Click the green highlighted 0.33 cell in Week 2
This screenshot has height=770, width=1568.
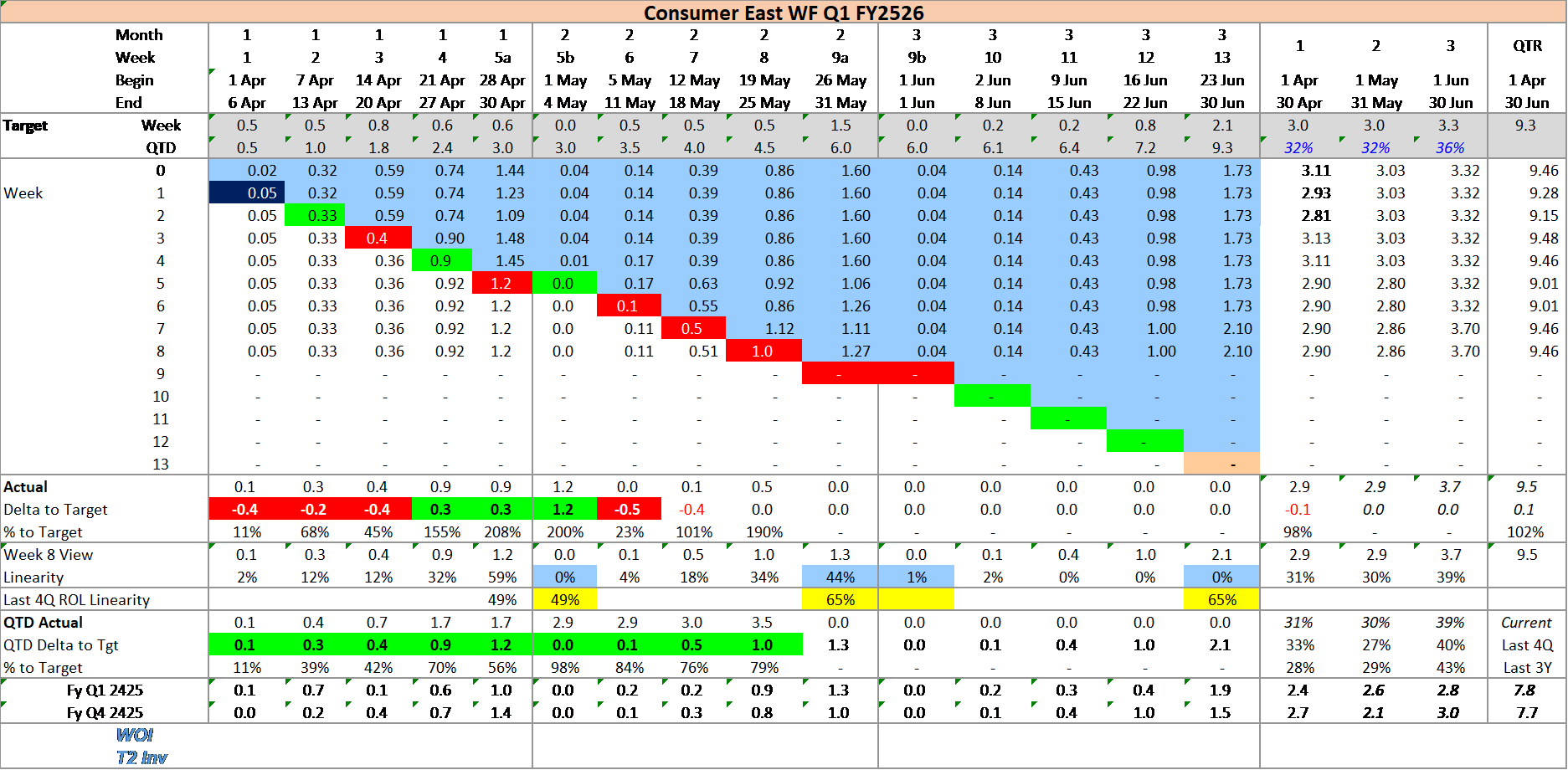pos(316,215)
